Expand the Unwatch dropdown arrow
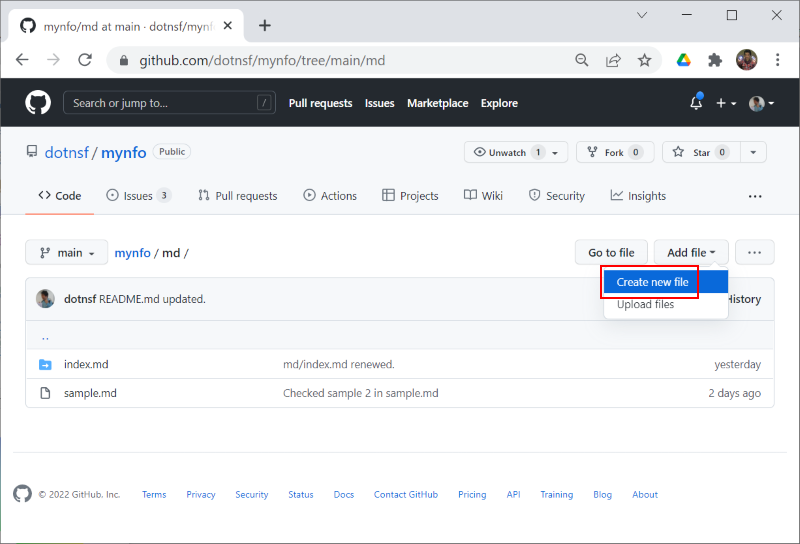The width and height of the screenshot is (800, 544). [x=556, y=153]
